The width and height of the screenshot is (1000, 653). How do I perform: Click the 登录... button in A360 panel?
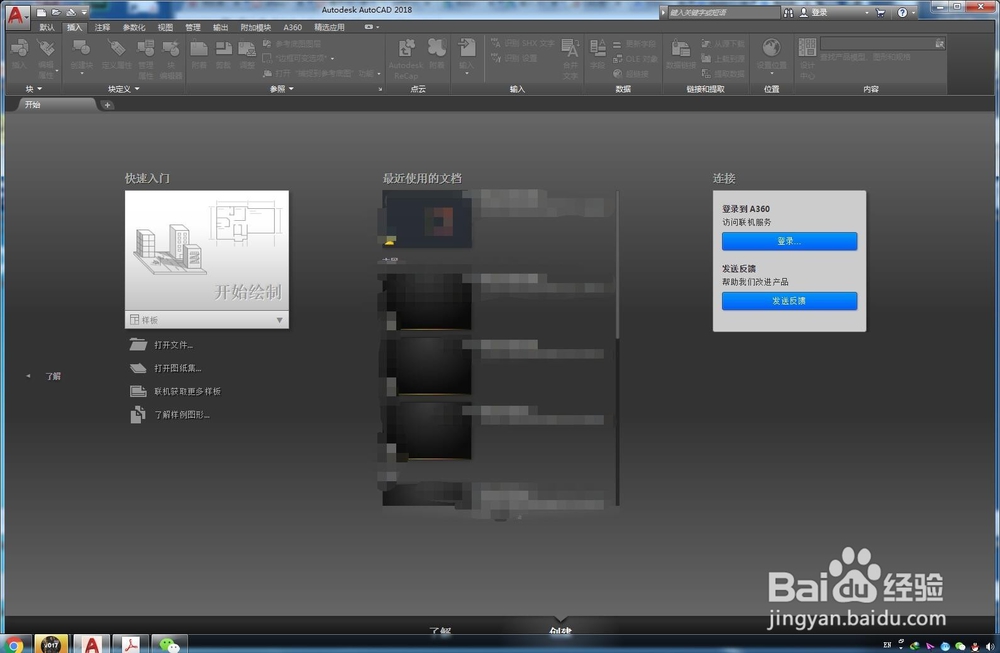[x=789, y=241]
